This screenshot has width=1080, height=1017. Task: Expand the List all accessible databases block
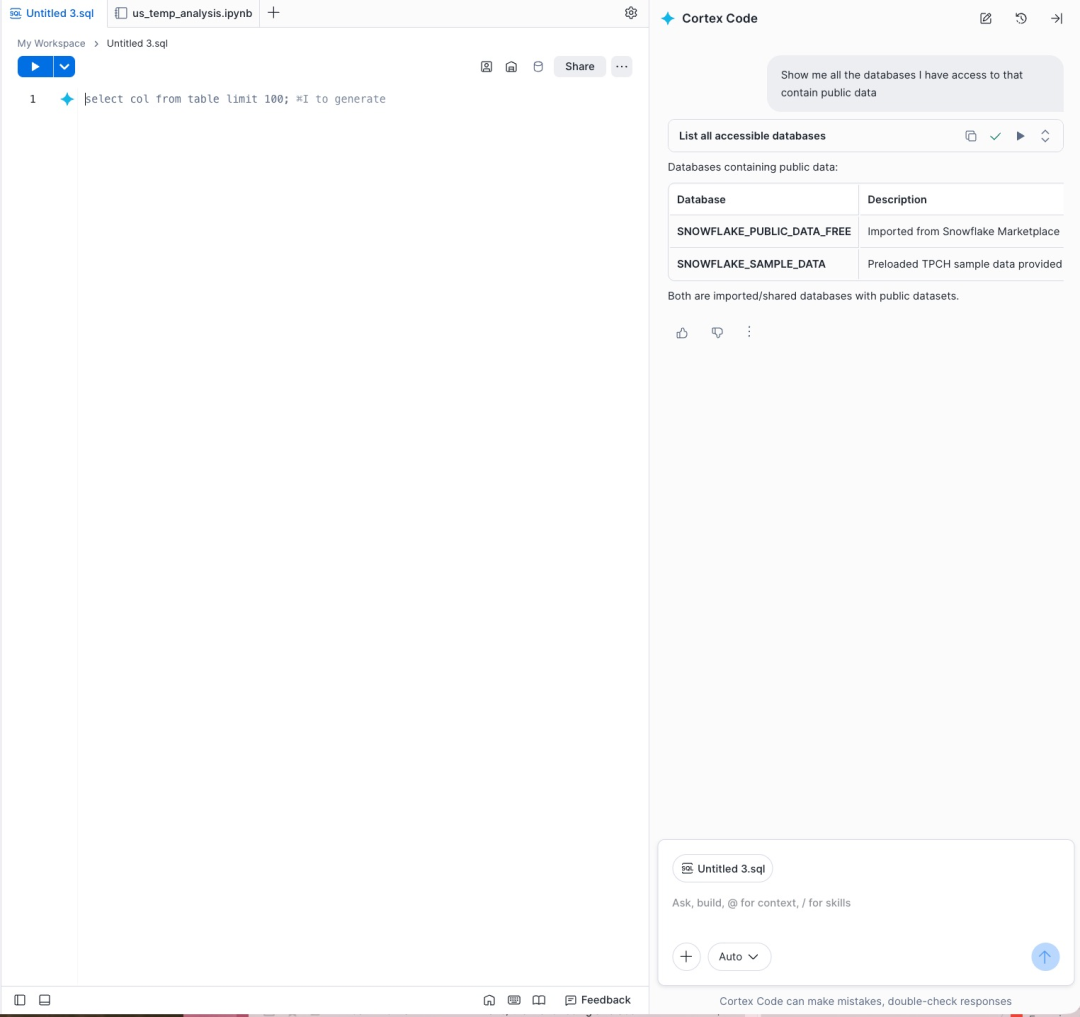click(x=1045, y=136)
